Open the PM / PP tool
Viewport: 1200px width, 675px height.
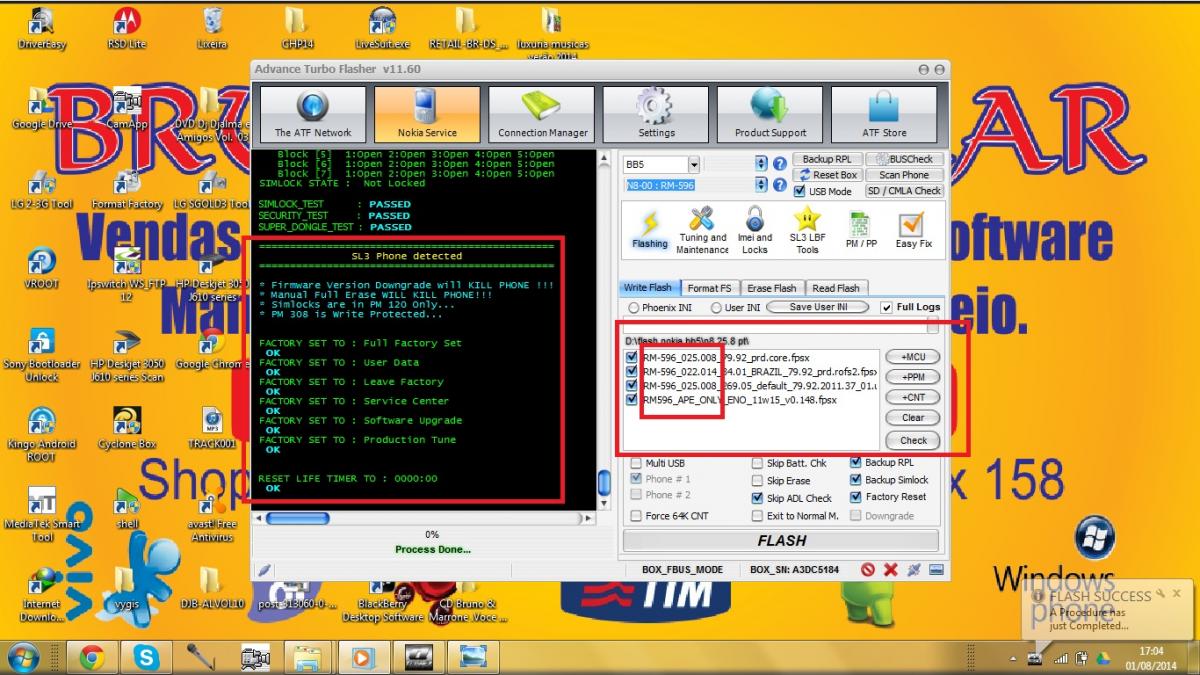tap(861, 230)
